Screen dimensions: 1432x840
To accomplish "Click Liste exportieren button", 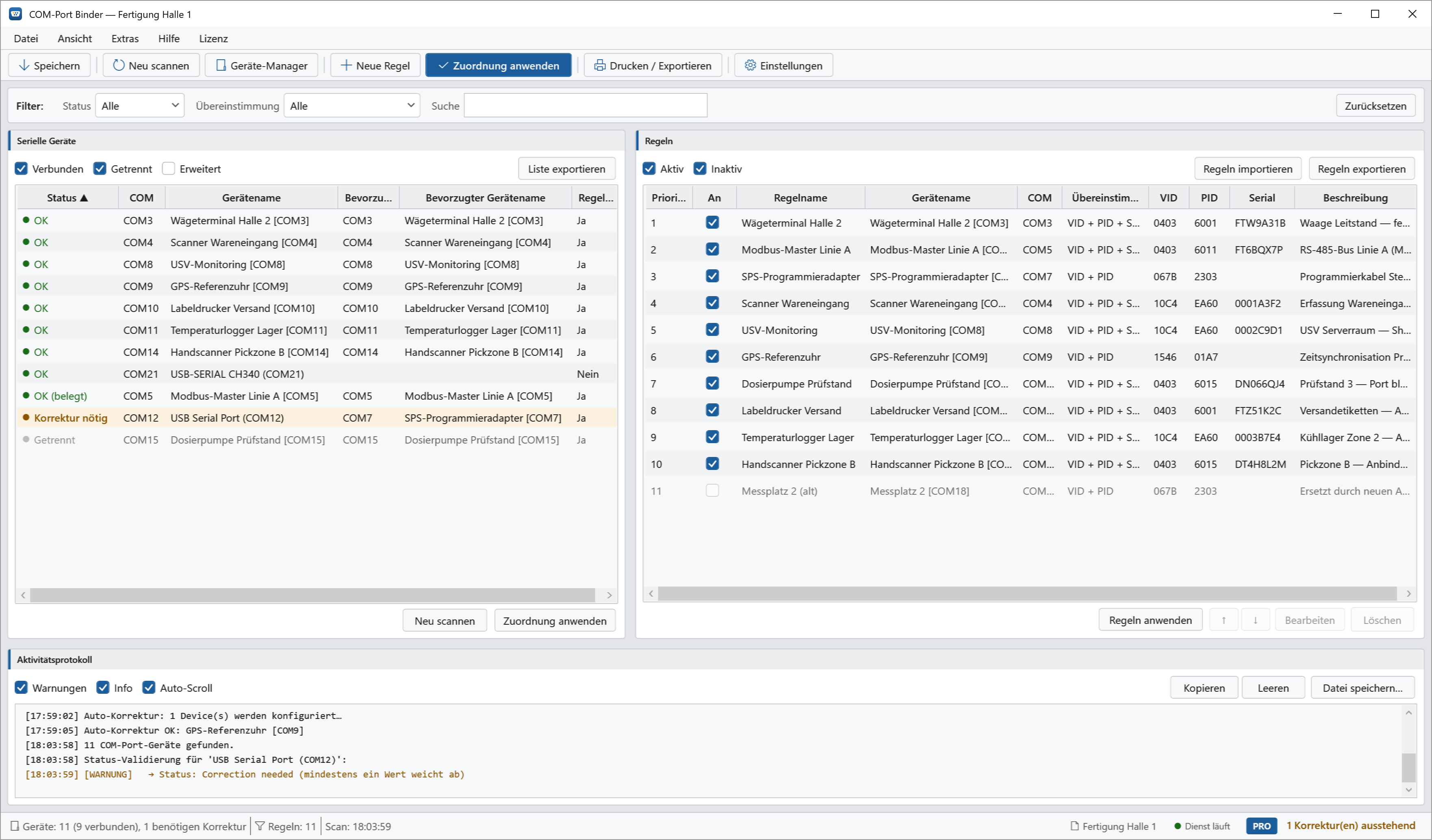I will coord(566,169).
